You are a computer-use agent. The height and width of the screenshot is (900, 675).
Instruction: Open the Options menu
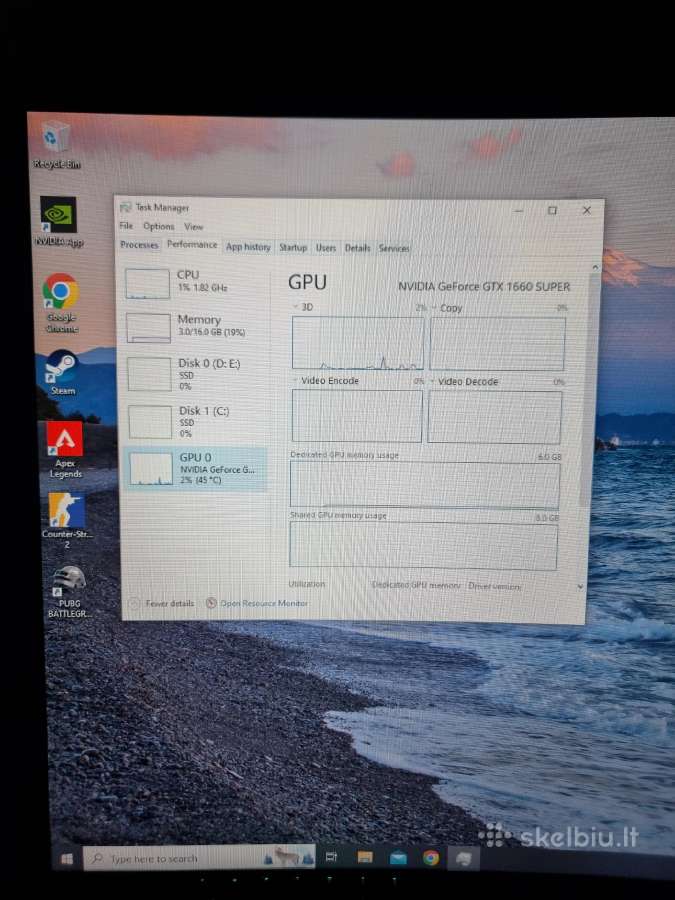158,226
